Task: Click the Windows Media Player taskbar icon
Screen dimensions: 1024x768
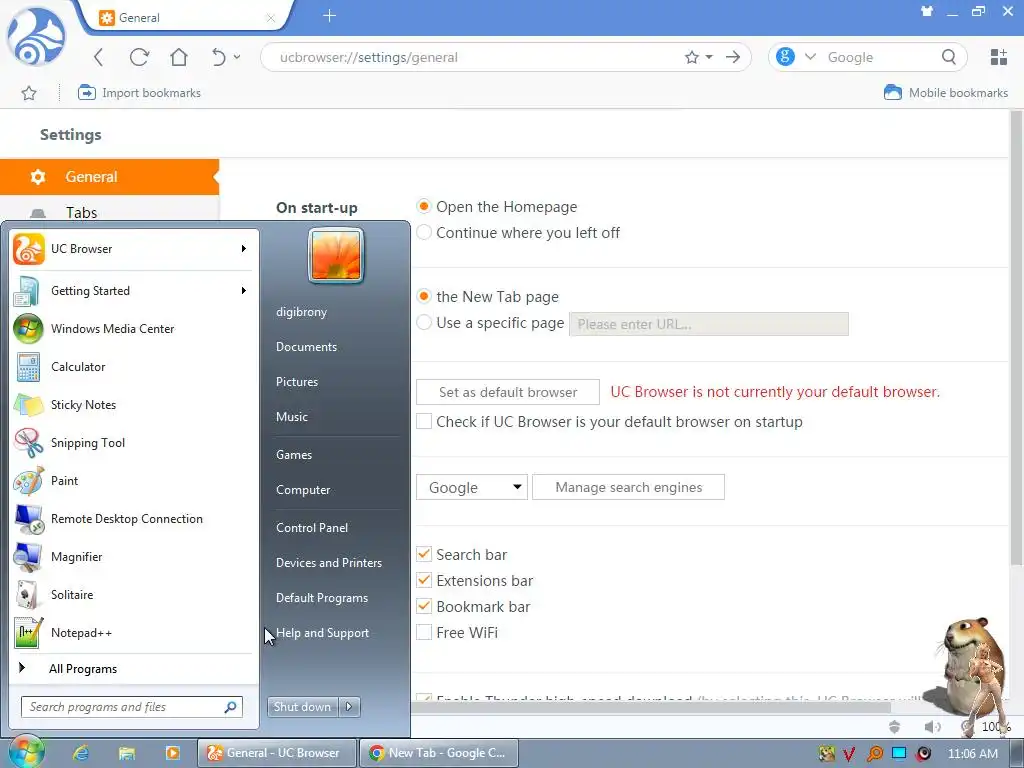Action: (172, 753)
